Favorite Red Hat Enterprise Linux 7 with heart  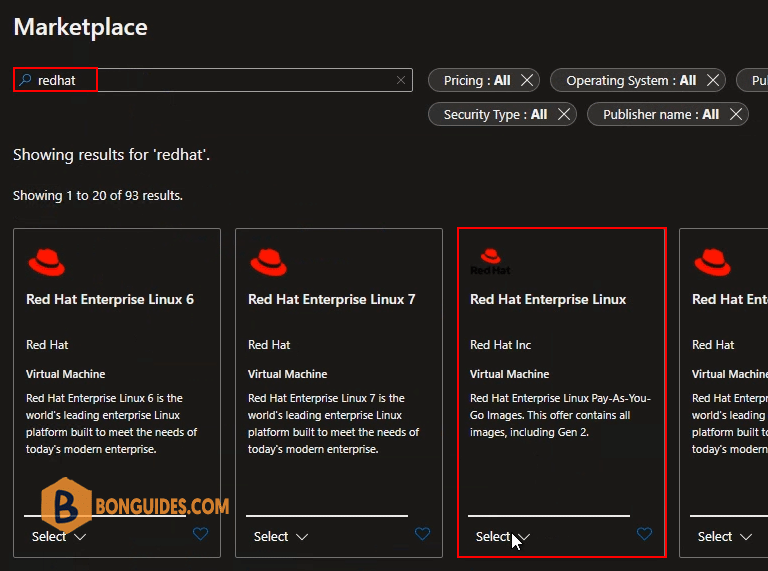[x=422, y=533]
